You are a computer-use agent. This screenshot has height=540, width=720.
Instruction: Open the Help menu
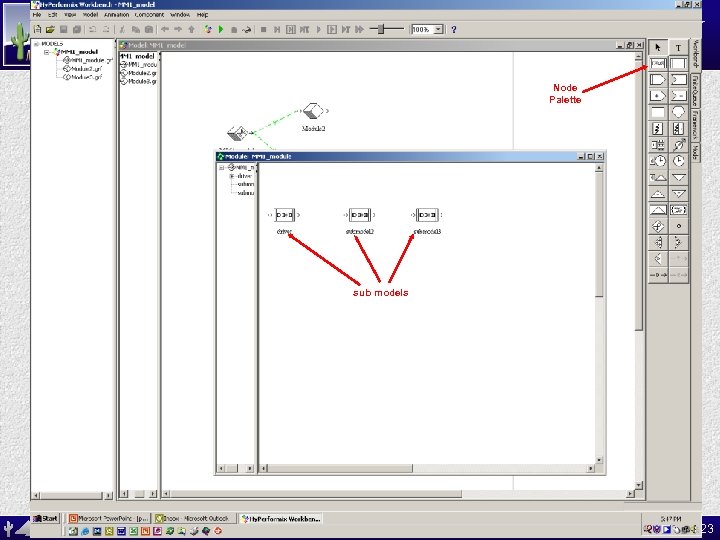pos(202,15)
